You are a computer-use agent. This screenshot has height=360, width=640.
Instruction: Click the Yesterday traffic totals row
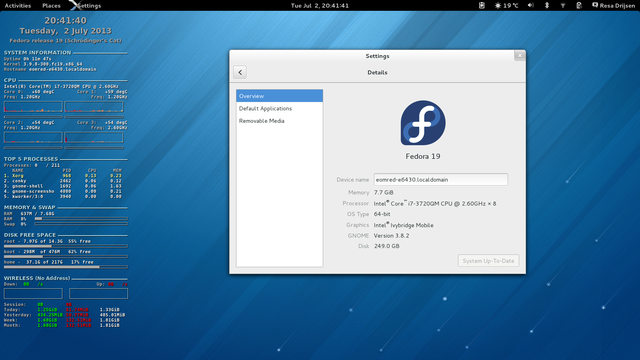click(64, 315)
